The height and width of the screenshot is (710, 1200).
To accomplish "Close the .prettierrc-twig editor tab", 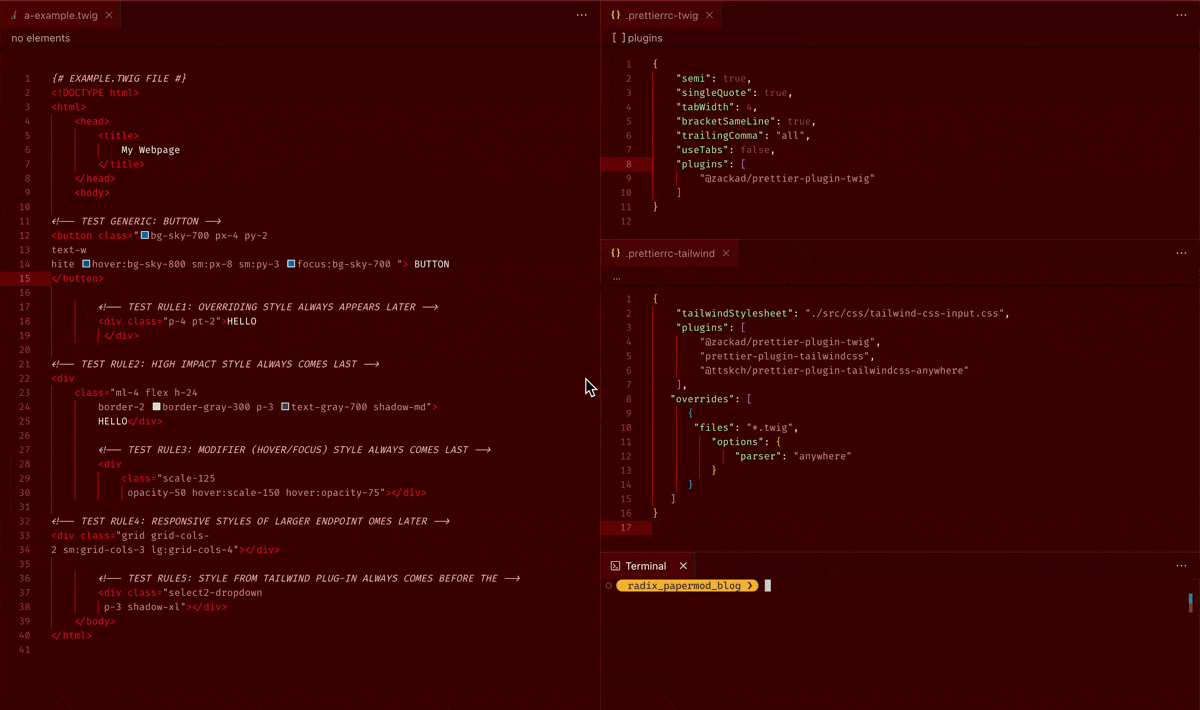I will pyautogui.click(x=709, y=15).
